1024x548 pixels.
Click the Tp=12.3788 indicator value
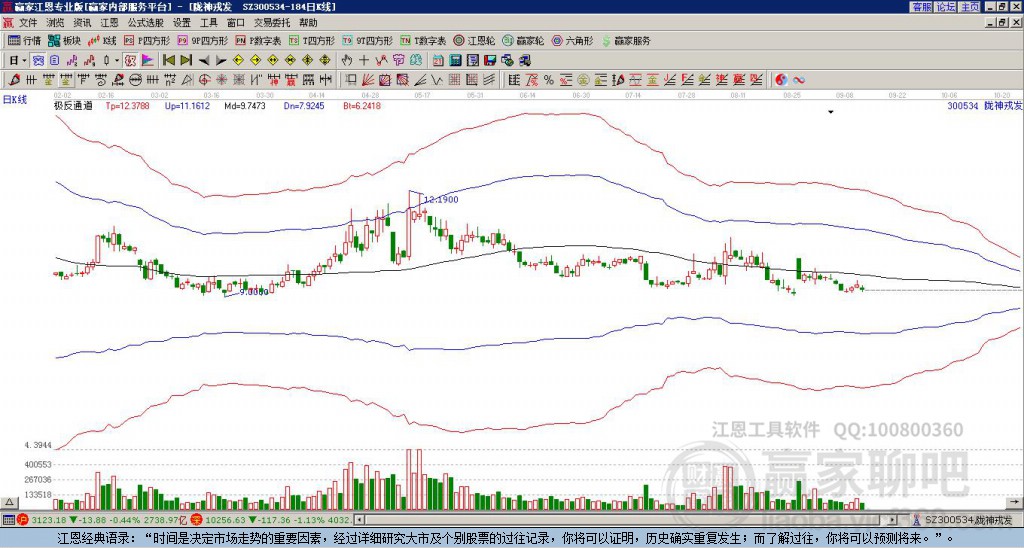(127, 105)
